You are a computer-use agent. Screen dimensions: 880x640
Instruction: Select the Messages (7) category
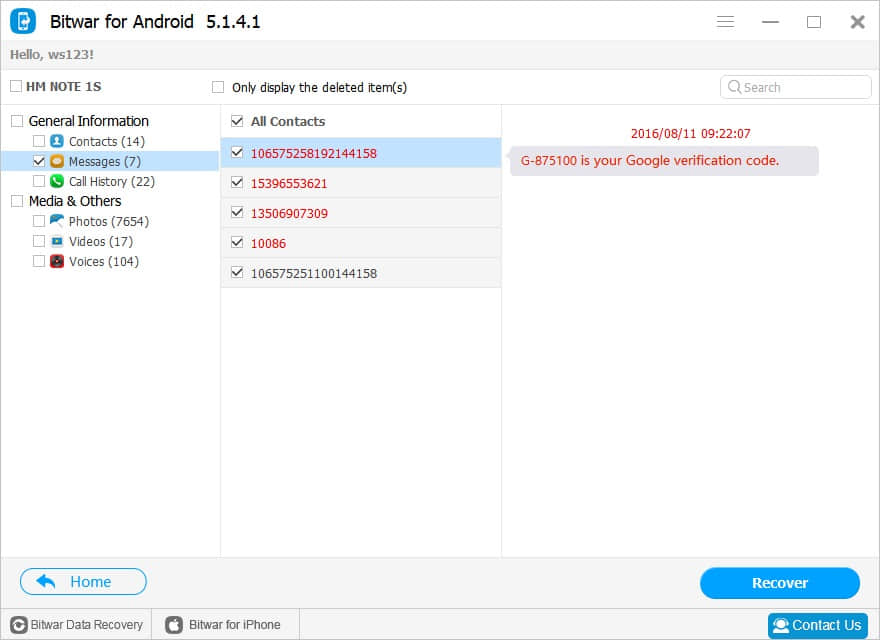click(x=104, y=162)
